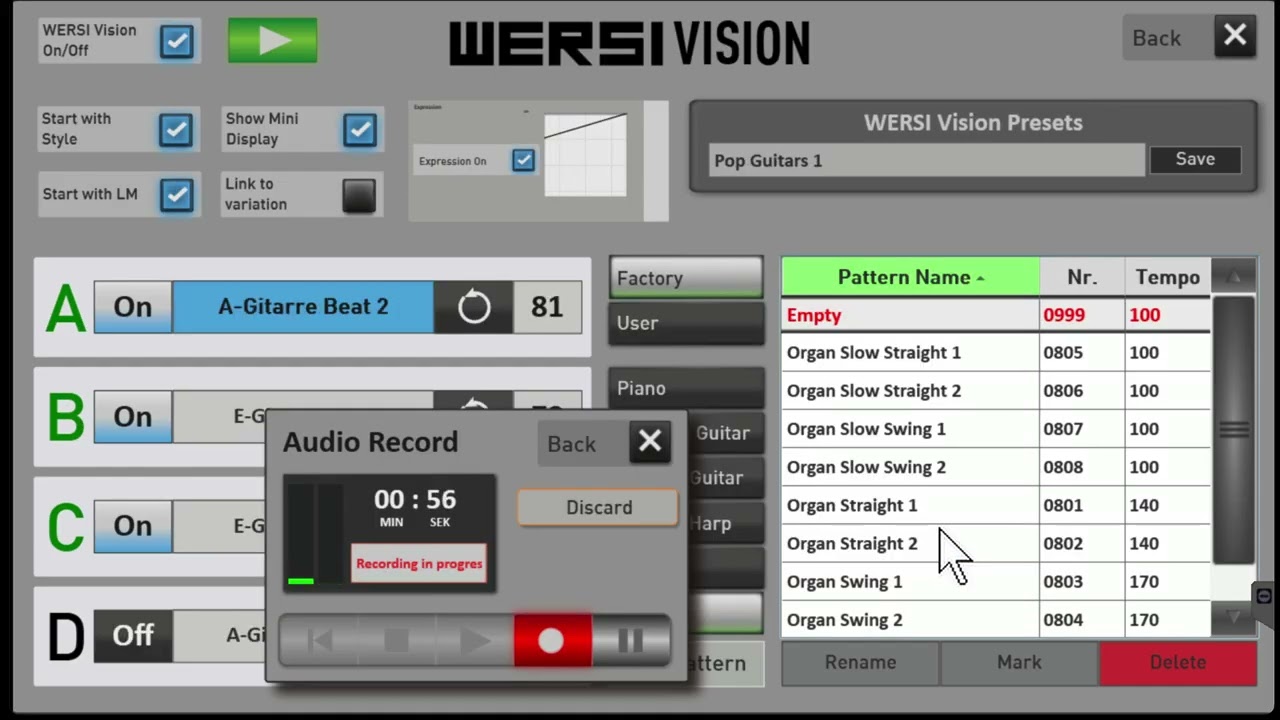Click the loop icon for part A
This screenshot has width=1280, height=720.
coord(474,307)
